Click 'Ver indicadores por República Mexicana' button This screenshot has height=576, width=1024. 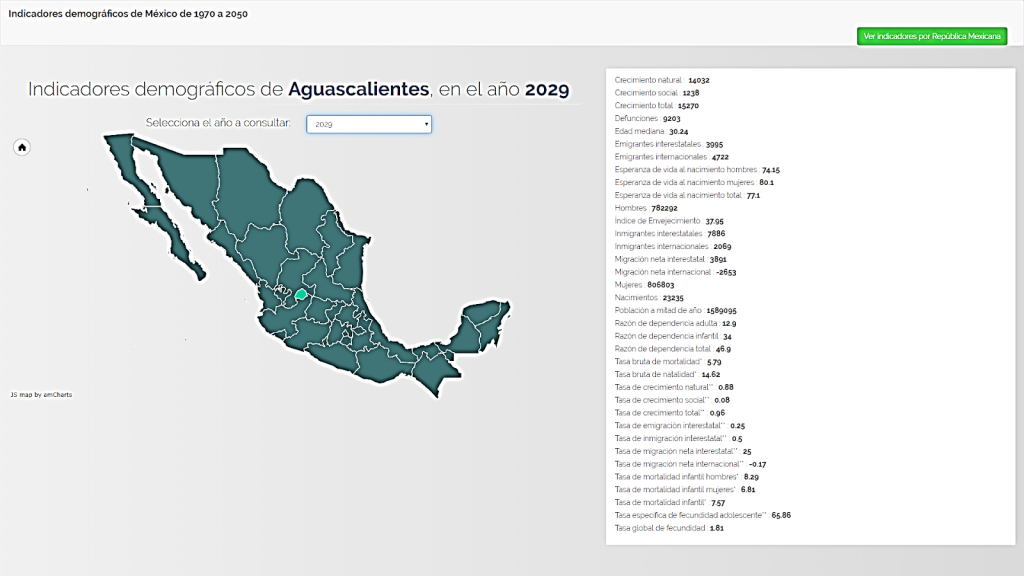(x=932, y=36)
